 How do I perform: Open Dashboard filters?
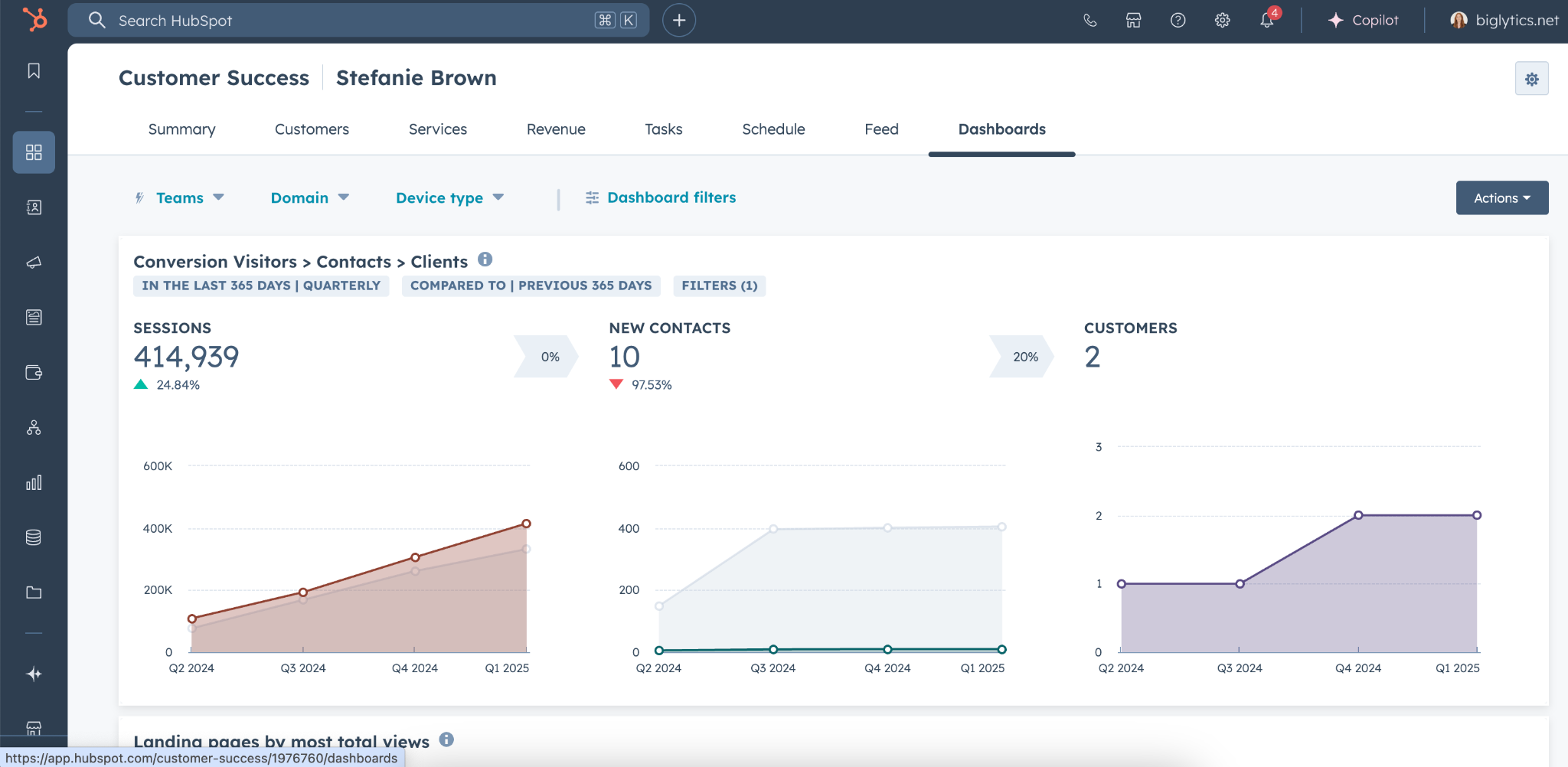click(661, 198)
